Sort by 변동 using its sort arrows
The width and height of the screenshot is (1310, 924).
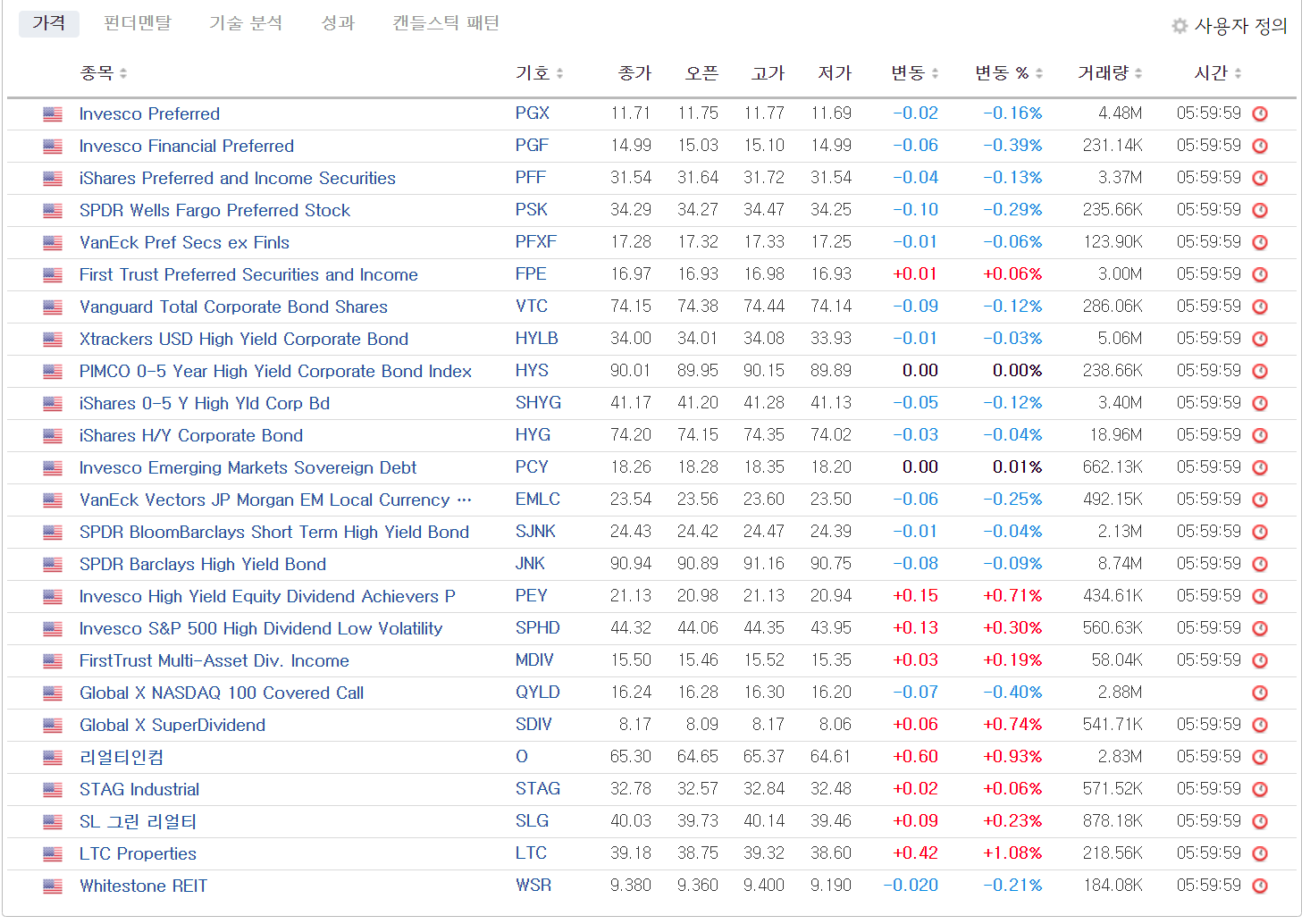point(935,73)
